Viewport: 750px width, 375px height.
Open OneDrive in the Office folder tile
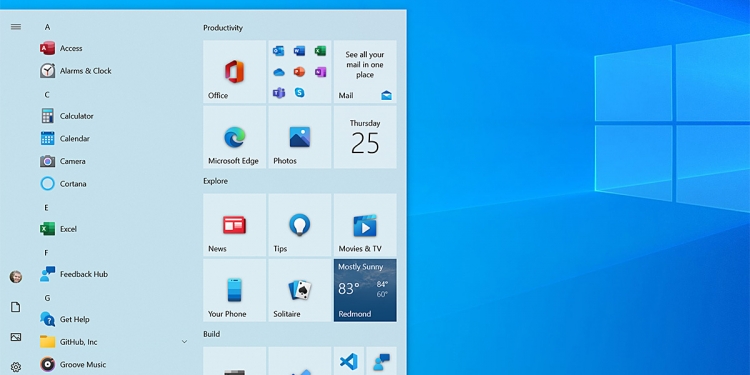click(x=278, y=72)
